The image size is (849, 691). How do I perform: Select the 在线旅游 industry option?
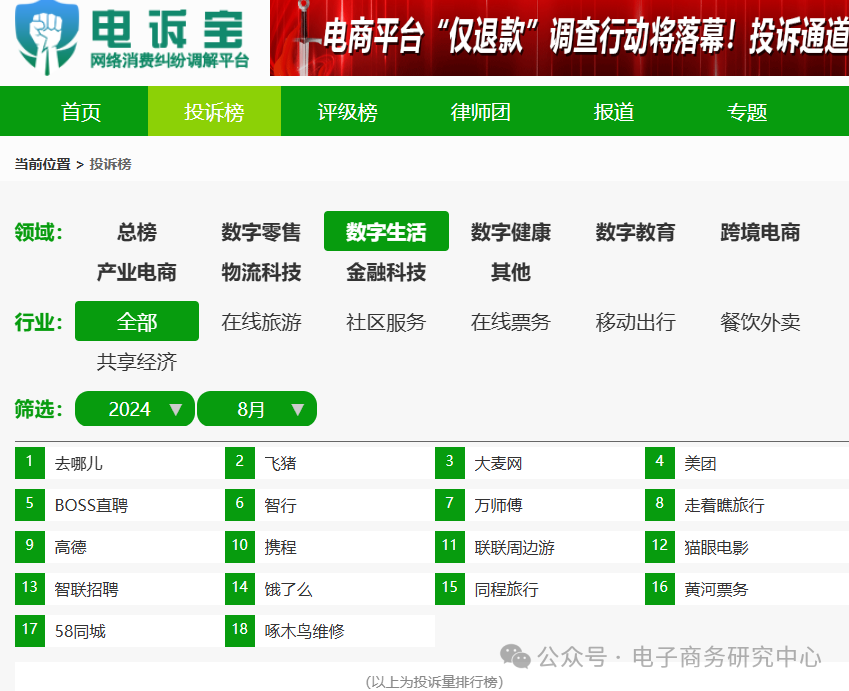(261, 321)
